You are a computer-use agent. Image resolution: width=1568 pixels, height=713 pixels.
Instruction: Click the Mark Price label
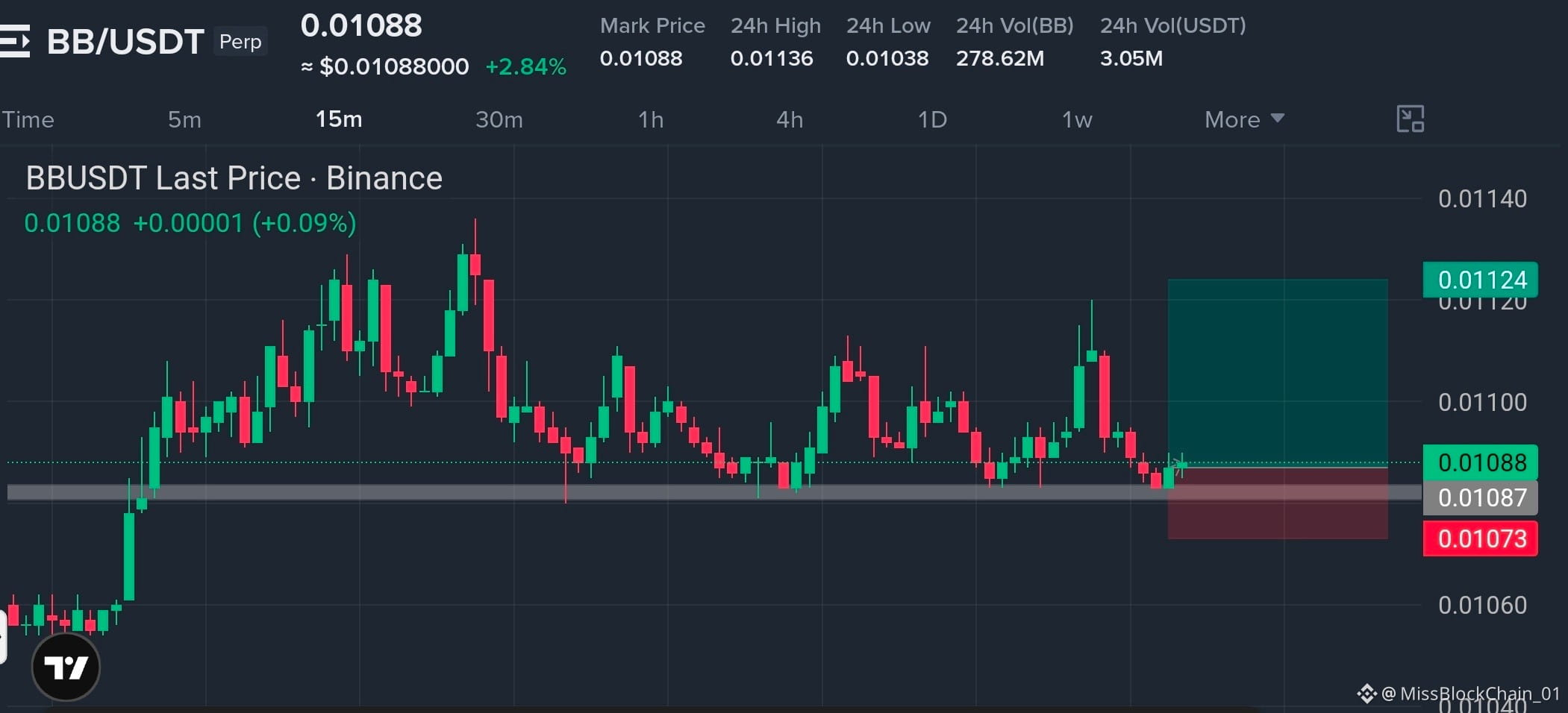[x=652, y=25]
